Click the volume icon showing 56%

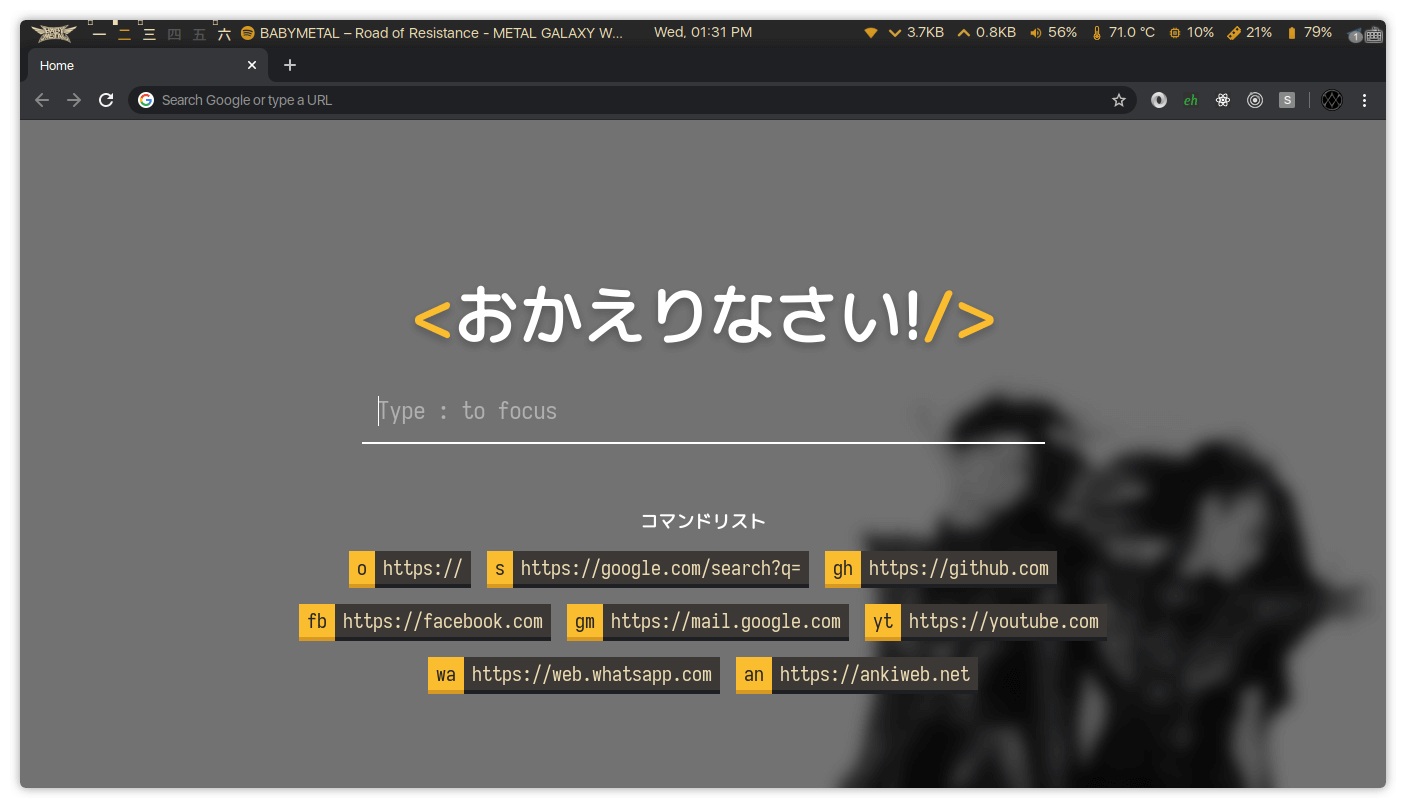1035,32
